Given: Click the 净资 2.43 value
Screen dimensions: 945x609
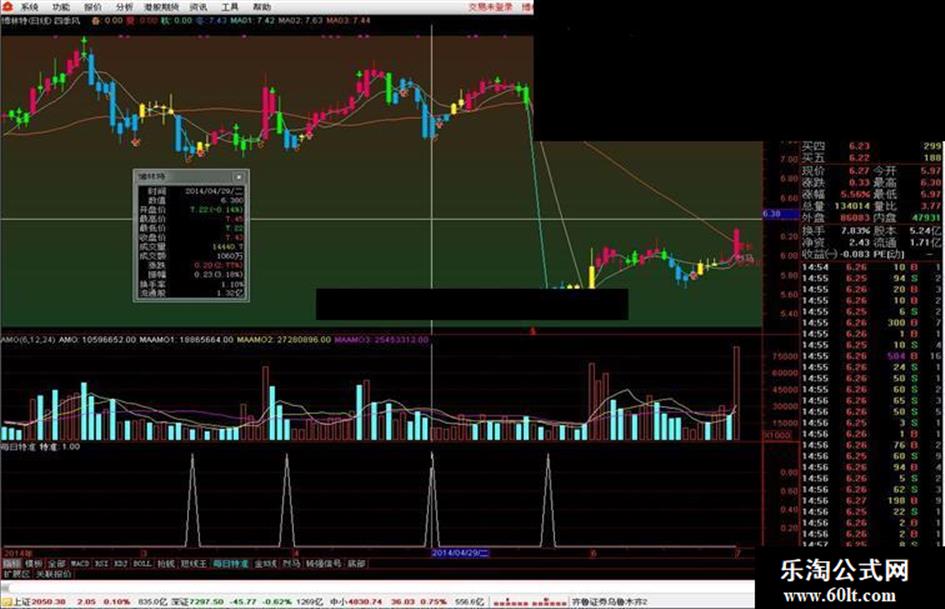Looking at the screenshot, I should (x=859, y=242).
